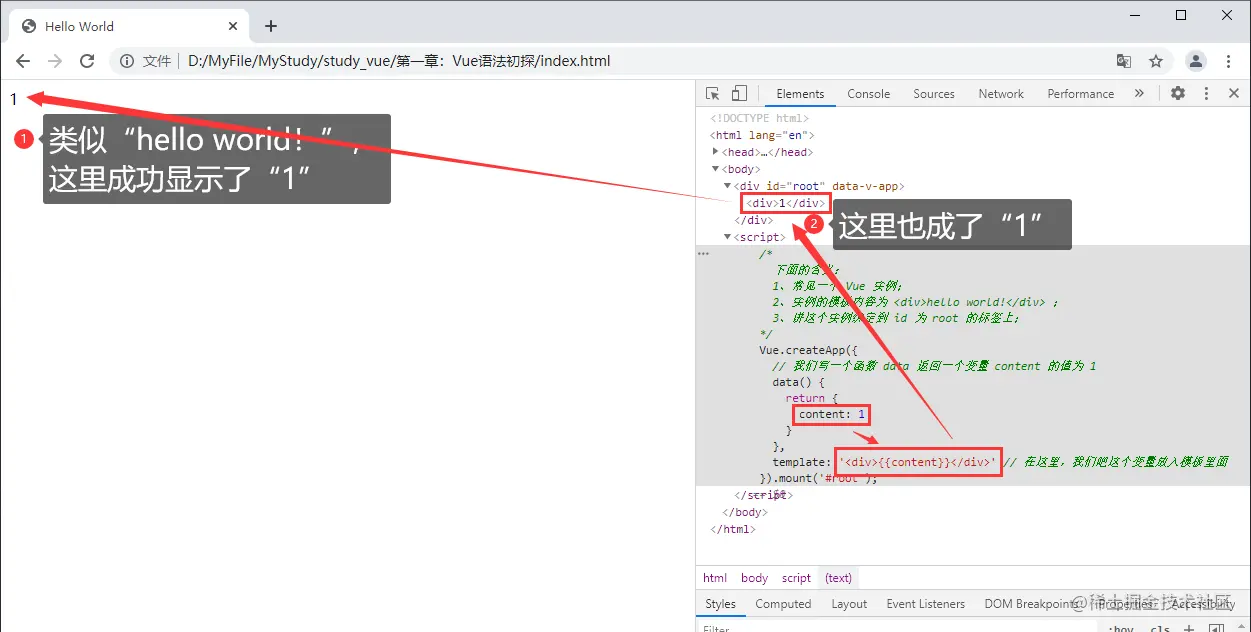Show more DevTools tabs with the chevrons
The image size is (1251, 632).
point(1138,93)
